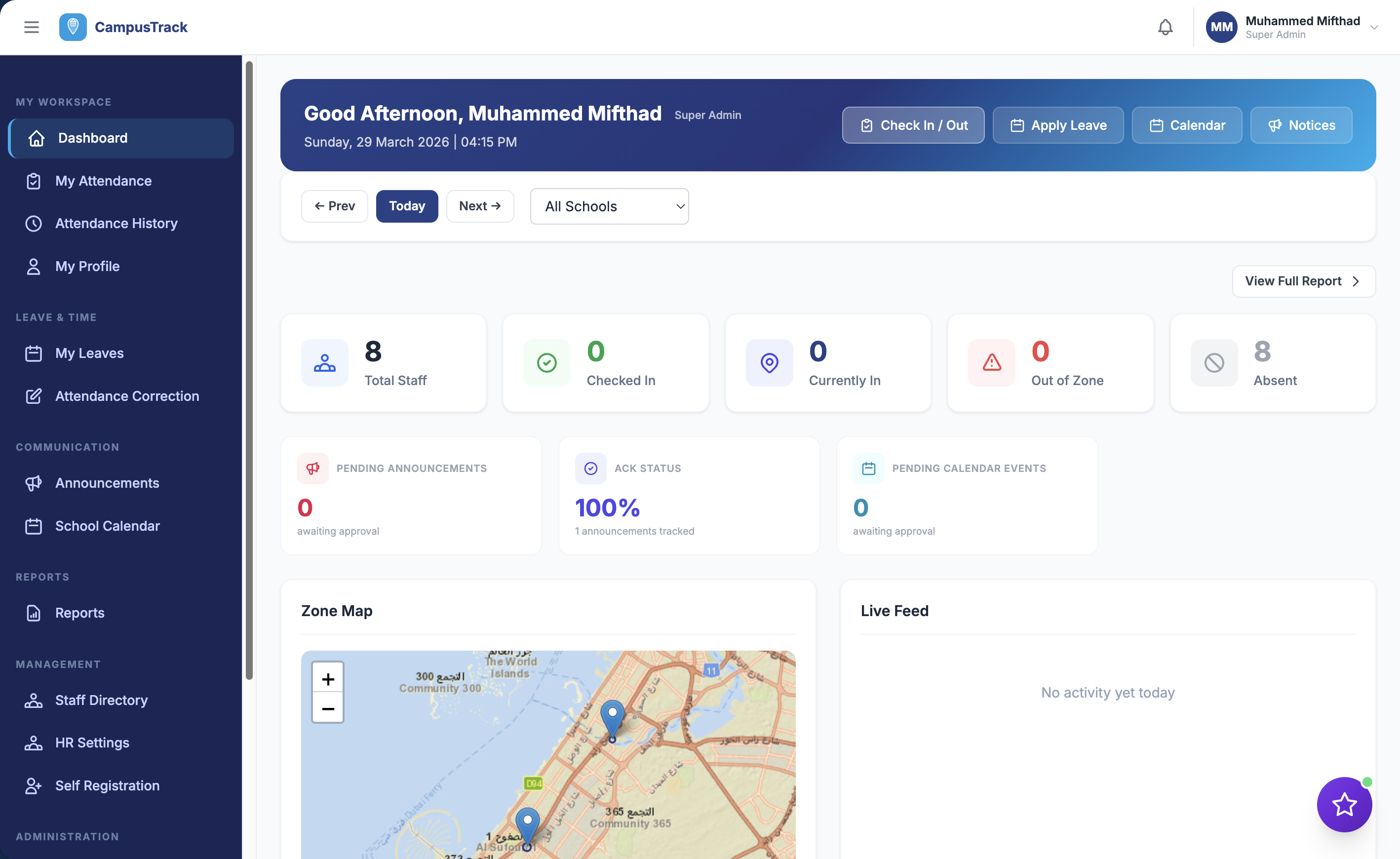Screen dimensions: 1400x859
Task: Click the hamburger menu icon
Action: coord(31,27)
